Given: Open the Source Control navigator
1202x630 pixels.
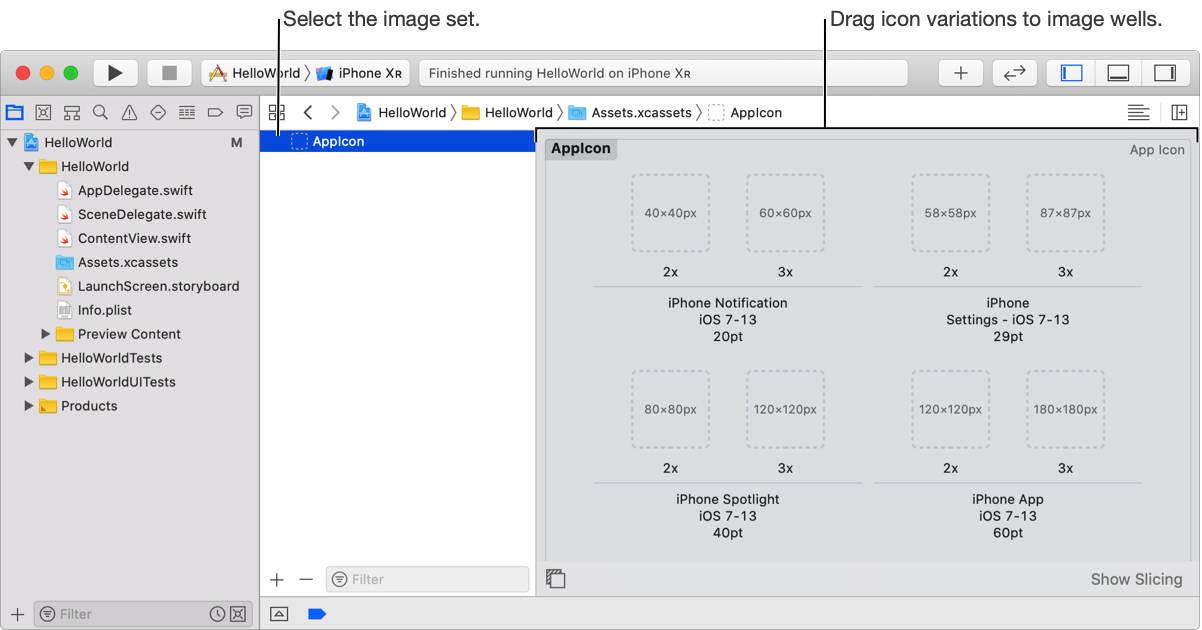Looking at the screenshot, I should pos(43,112).
